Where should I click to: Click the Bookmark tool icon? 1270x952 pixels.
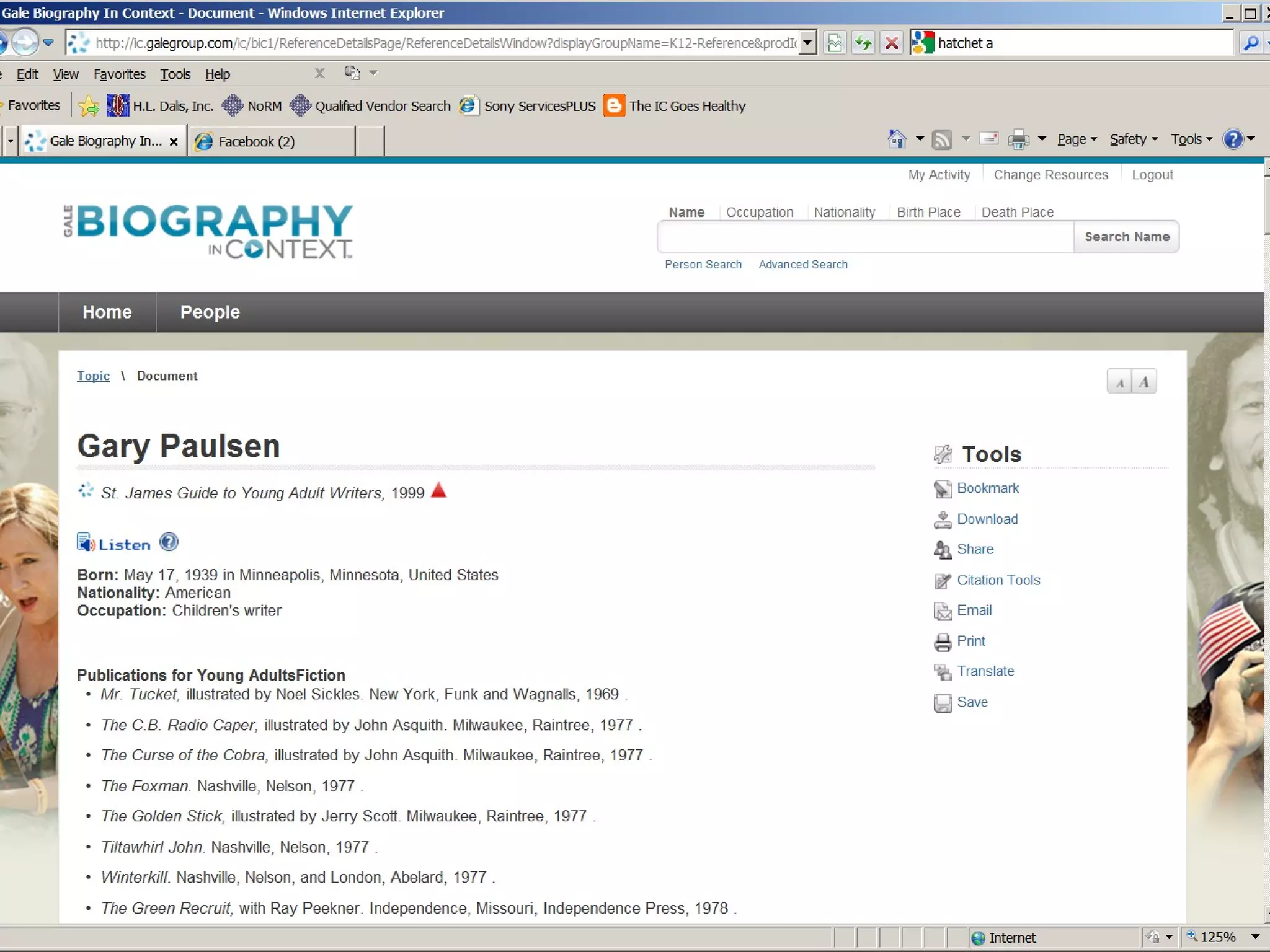[x=942, y=489]
